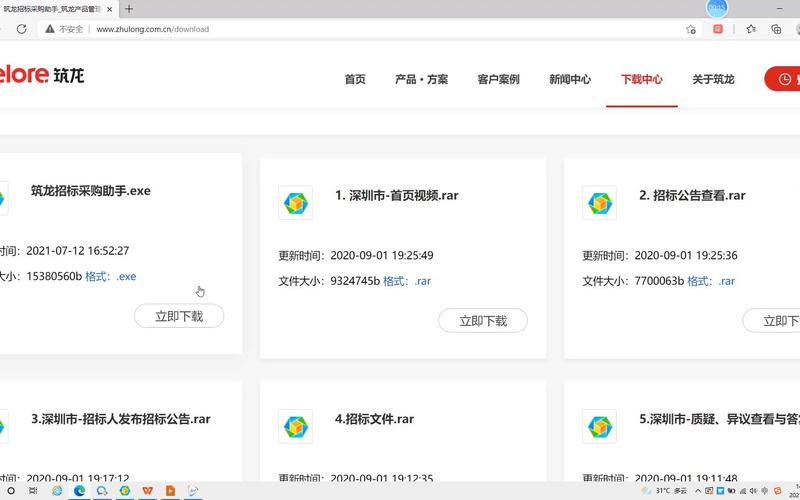
Task: Click the blue floating timer bubble
Action: [717, 8]
